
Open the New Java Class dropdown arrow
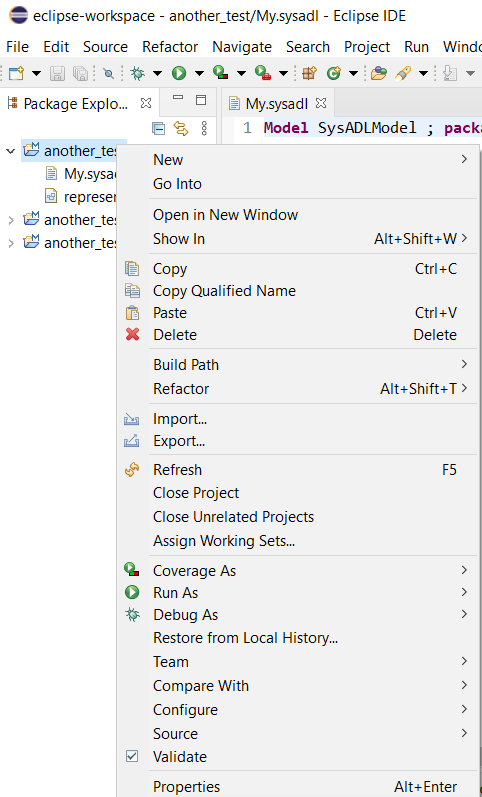coord(353,74)
